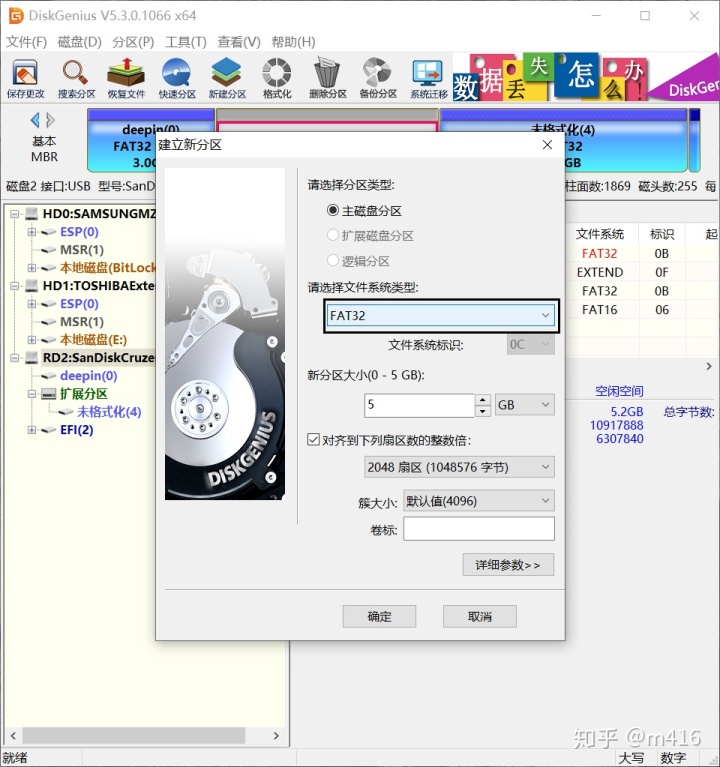Open the GB size unit dropdown
This screenshot has height=767, width=720.
pyautogui.click(x=525, y=405)
